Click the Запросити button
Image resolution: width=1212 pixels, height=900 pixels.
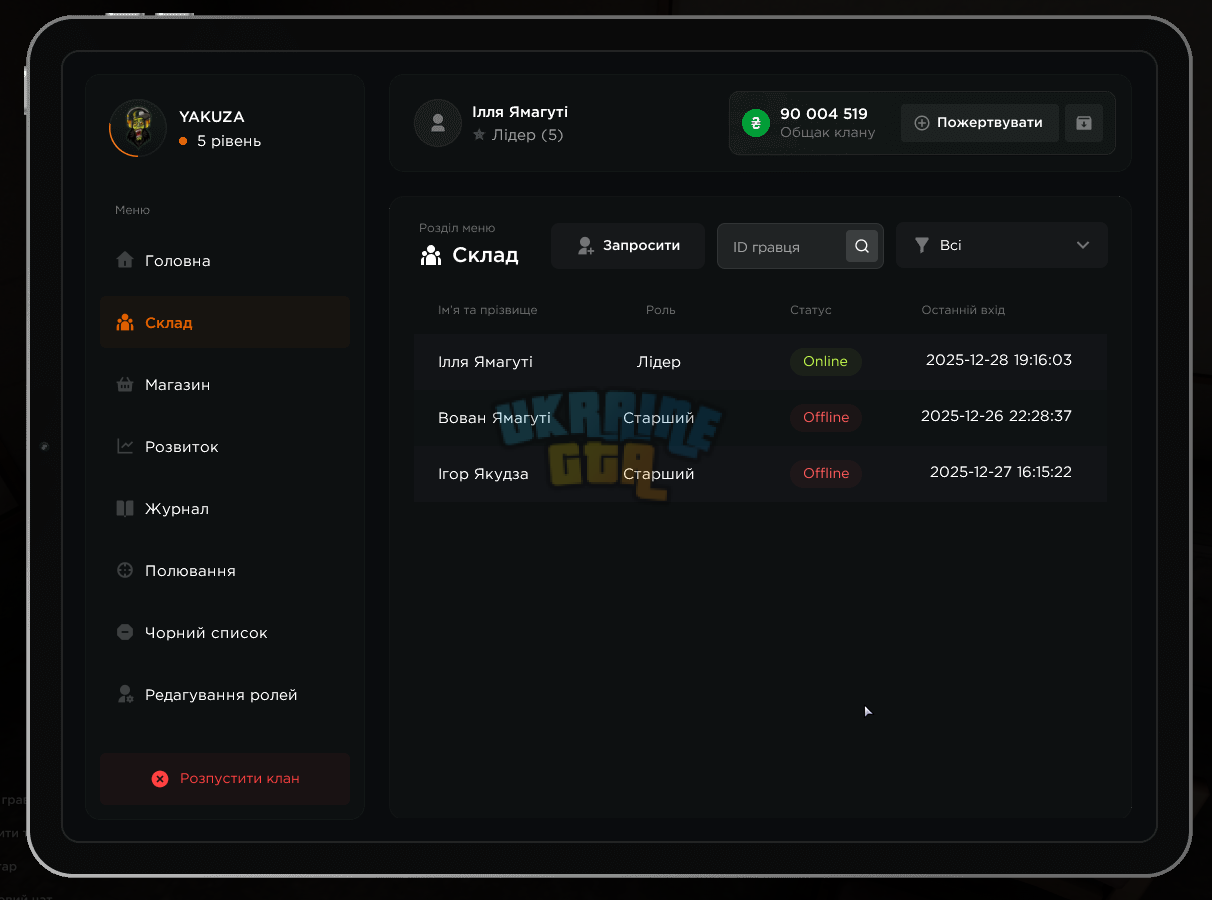(628, 245)
